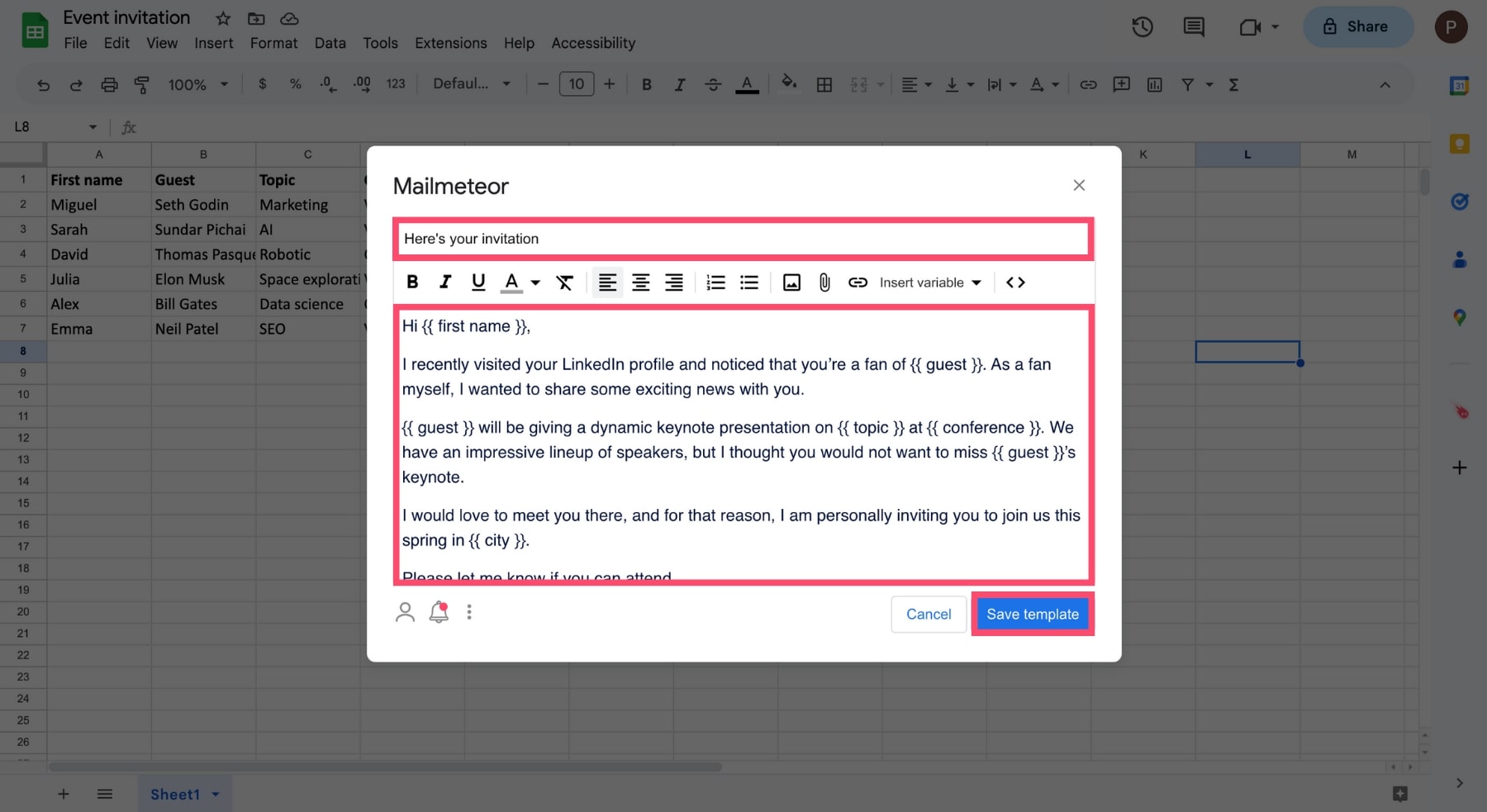Decrease font size with minus
Viewport: 1487px width, 812px height.
click(543, 83)
